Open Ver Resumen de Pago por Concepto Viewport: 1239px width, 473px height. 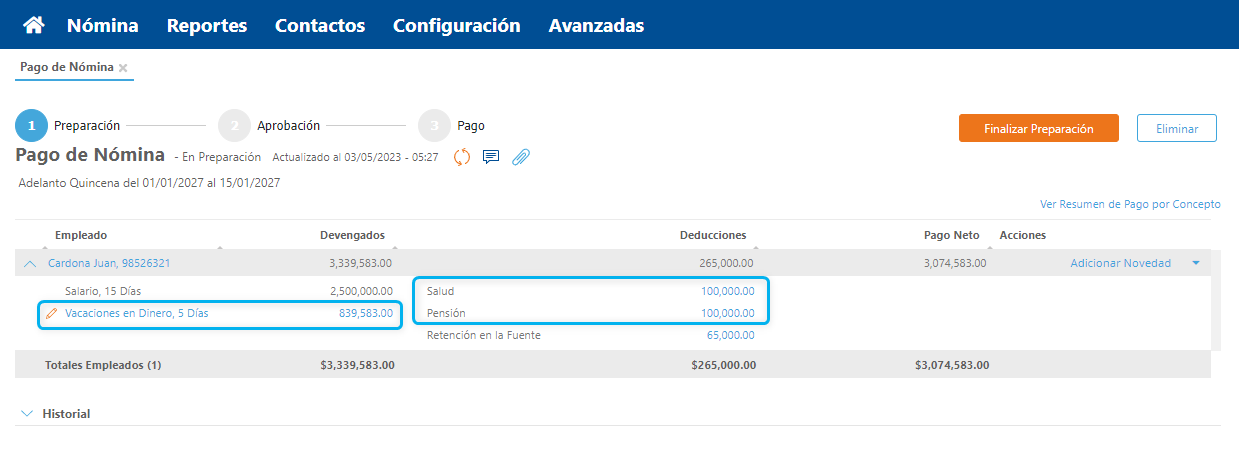tap(1130, 204)
